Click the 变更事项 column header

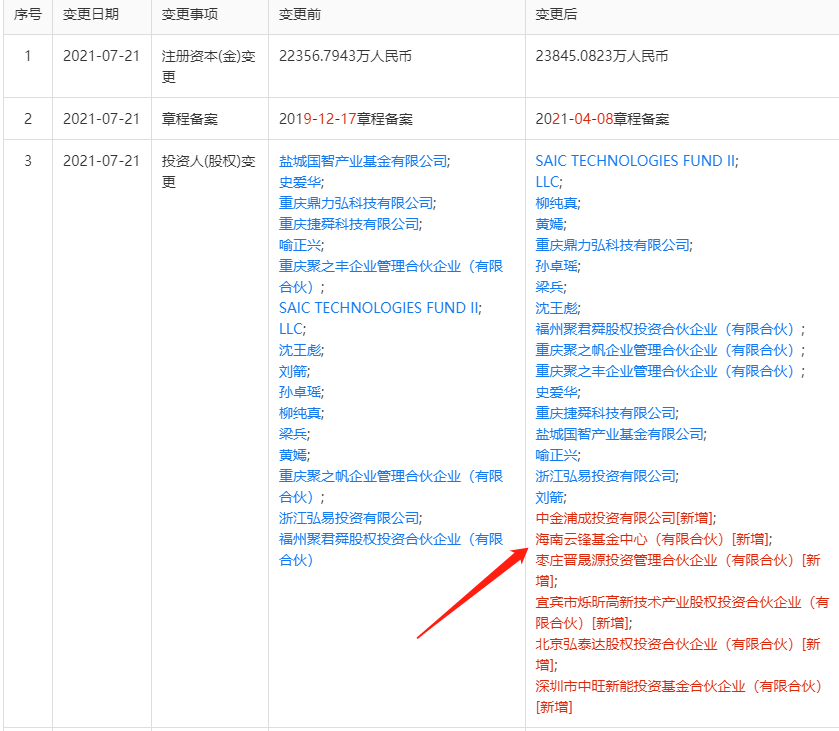189,14
